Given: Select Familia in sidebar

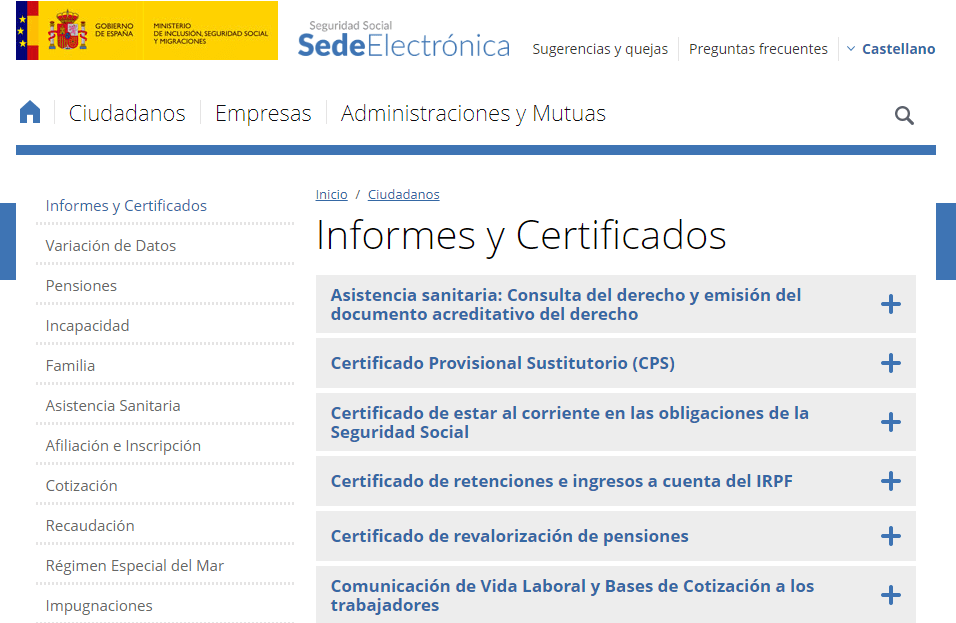Looking at the screenshot, I should (x=70, y=366).
